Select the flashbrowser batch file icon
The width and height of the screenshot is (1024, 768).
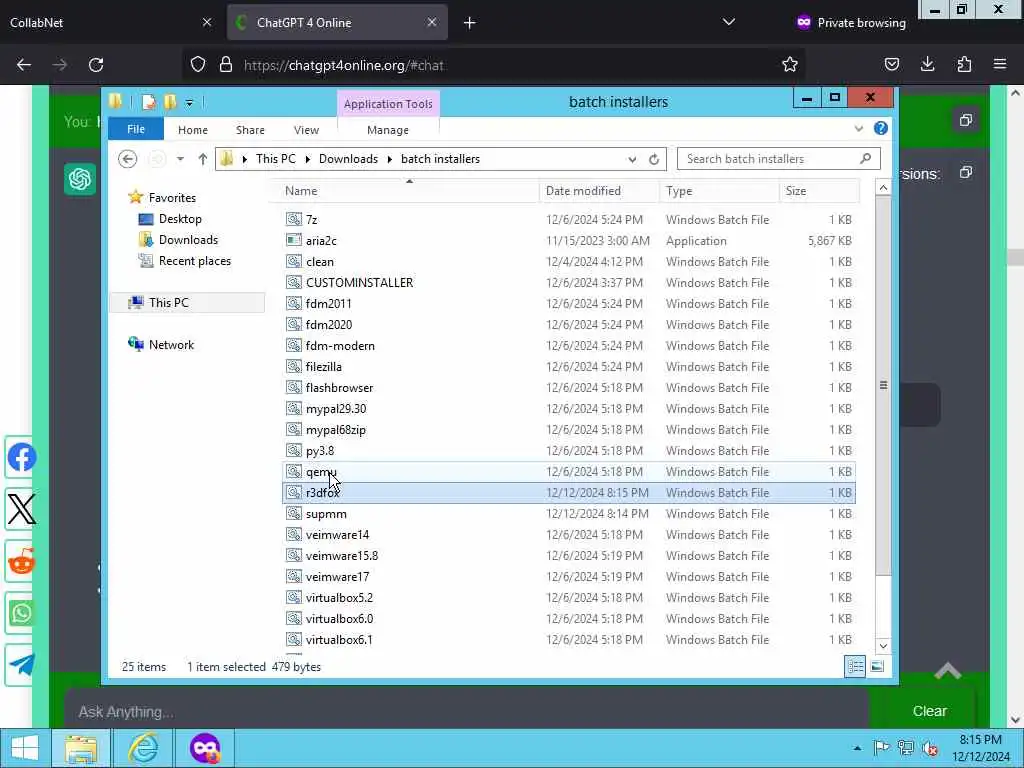[x=294, y=387]
